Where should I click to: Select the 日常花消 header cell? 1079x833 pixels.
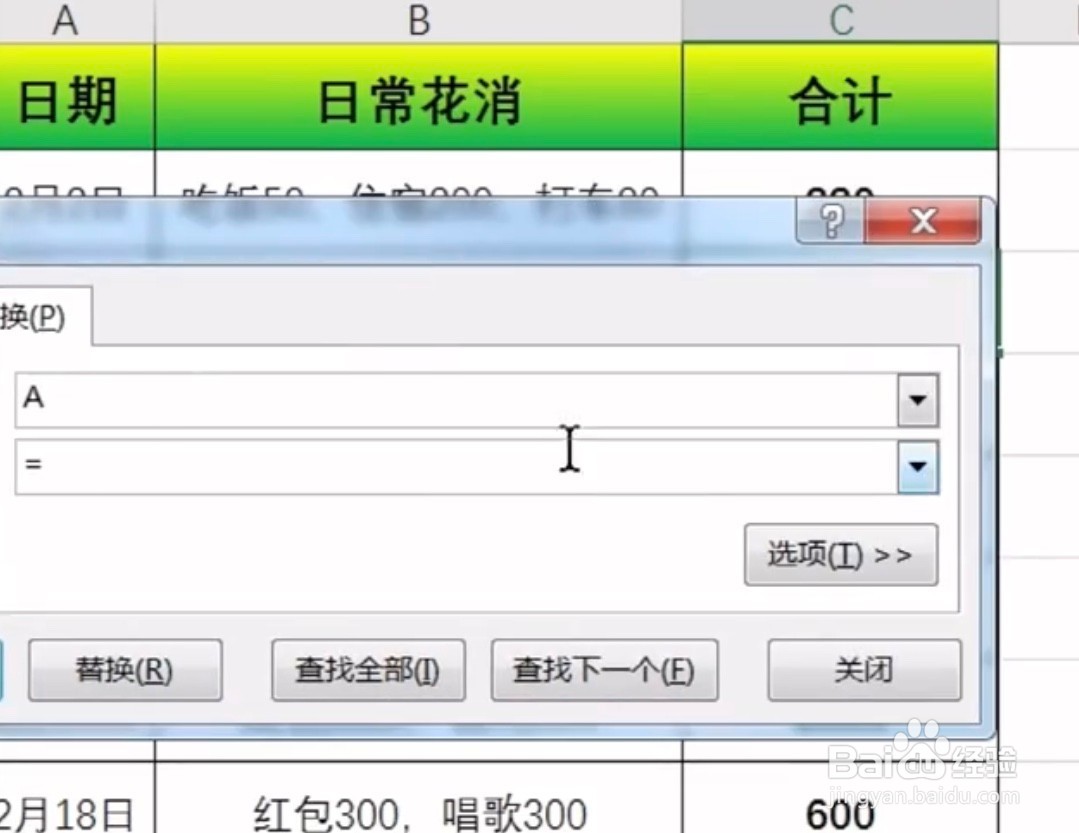(416, 97)
